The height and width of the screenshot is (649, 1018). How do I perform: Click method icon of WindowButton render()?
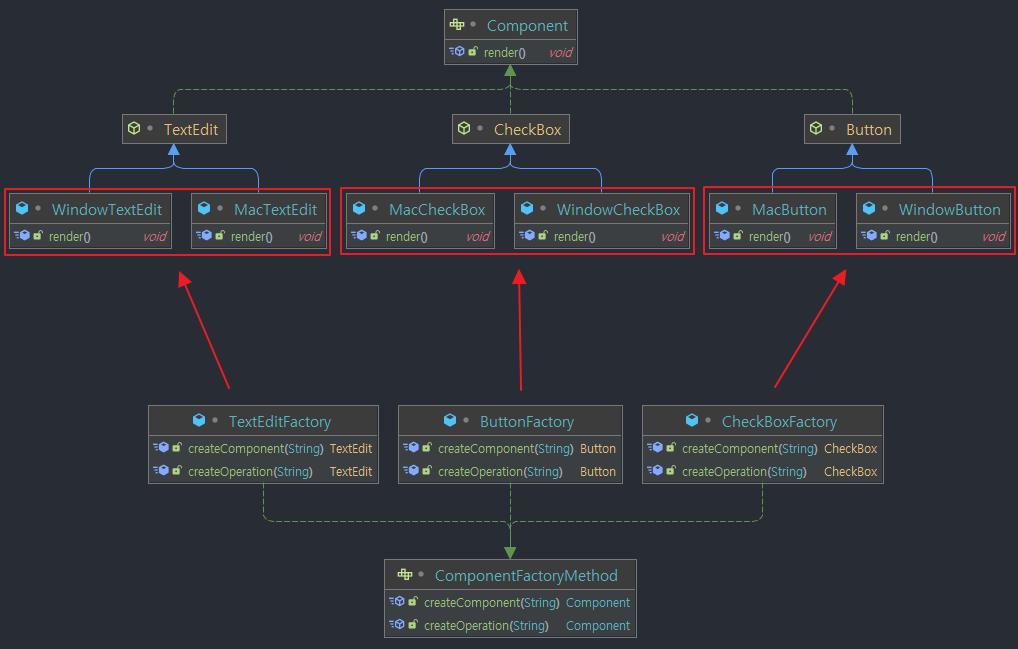(x=869, y=235)
